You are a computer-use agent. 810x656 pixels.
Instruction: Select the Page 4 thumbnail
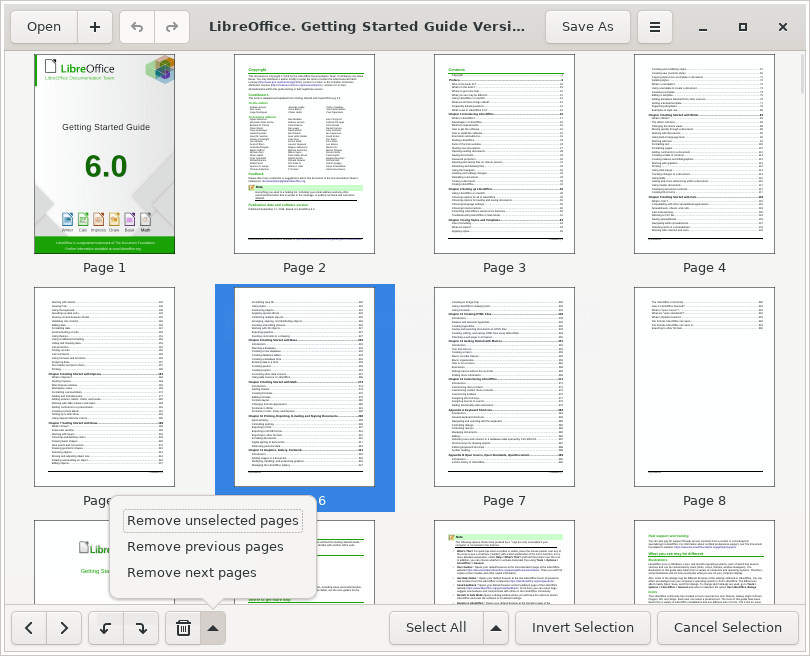point(704,154)
